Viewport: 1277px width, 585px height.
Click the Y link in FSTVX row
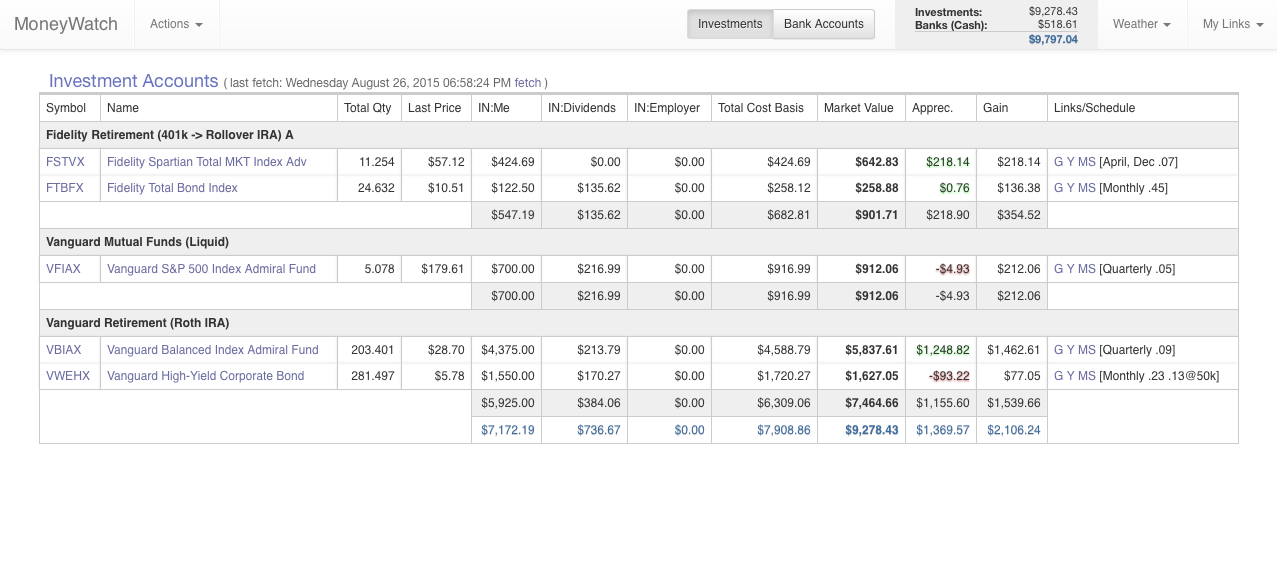click(x=1071, y=162)
